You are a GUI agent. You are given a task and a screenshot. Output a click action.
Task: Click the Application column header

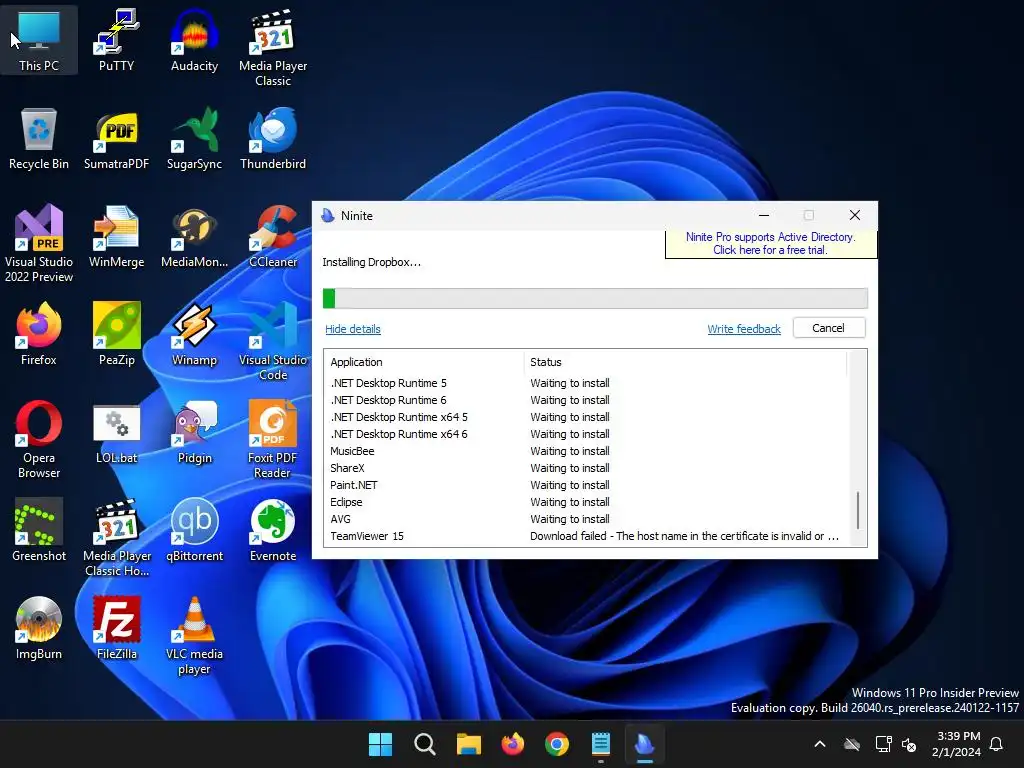424,362
